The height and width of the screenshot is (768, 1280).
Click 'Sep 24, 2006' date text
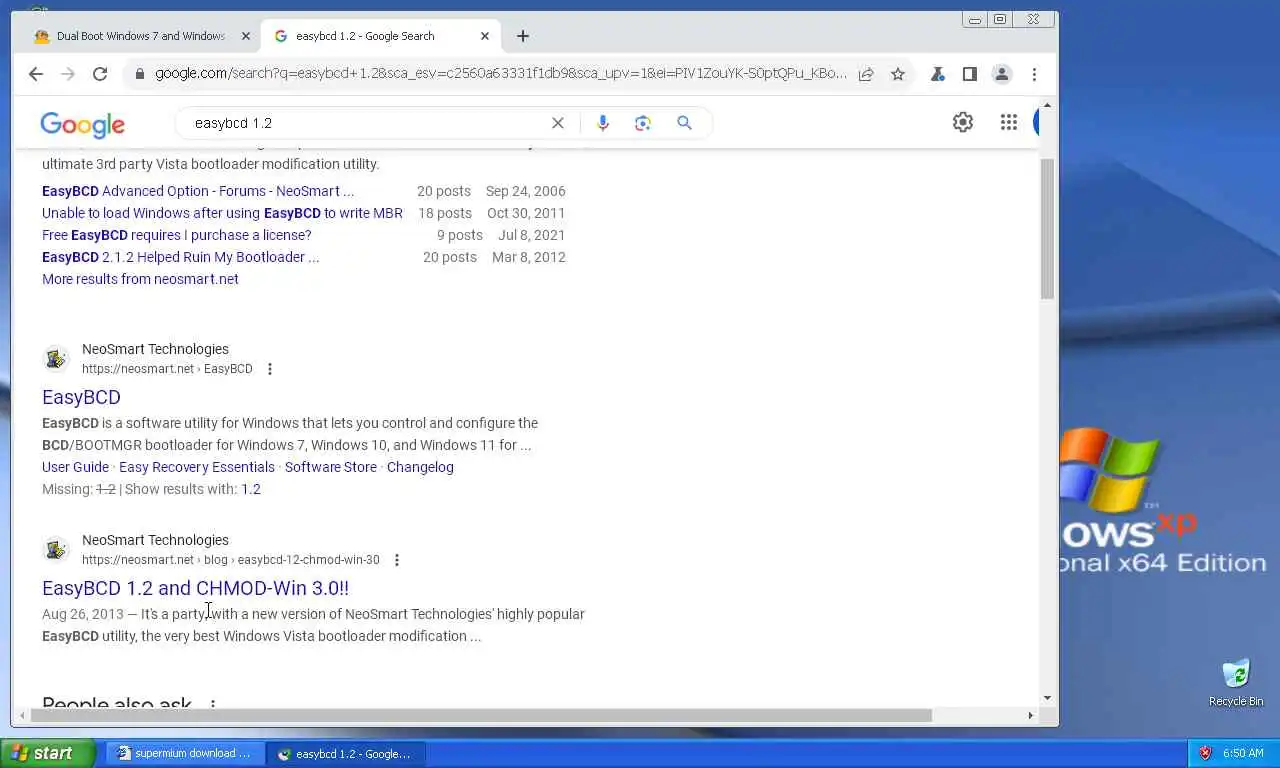pyautogui.click(x=526, y=191)
